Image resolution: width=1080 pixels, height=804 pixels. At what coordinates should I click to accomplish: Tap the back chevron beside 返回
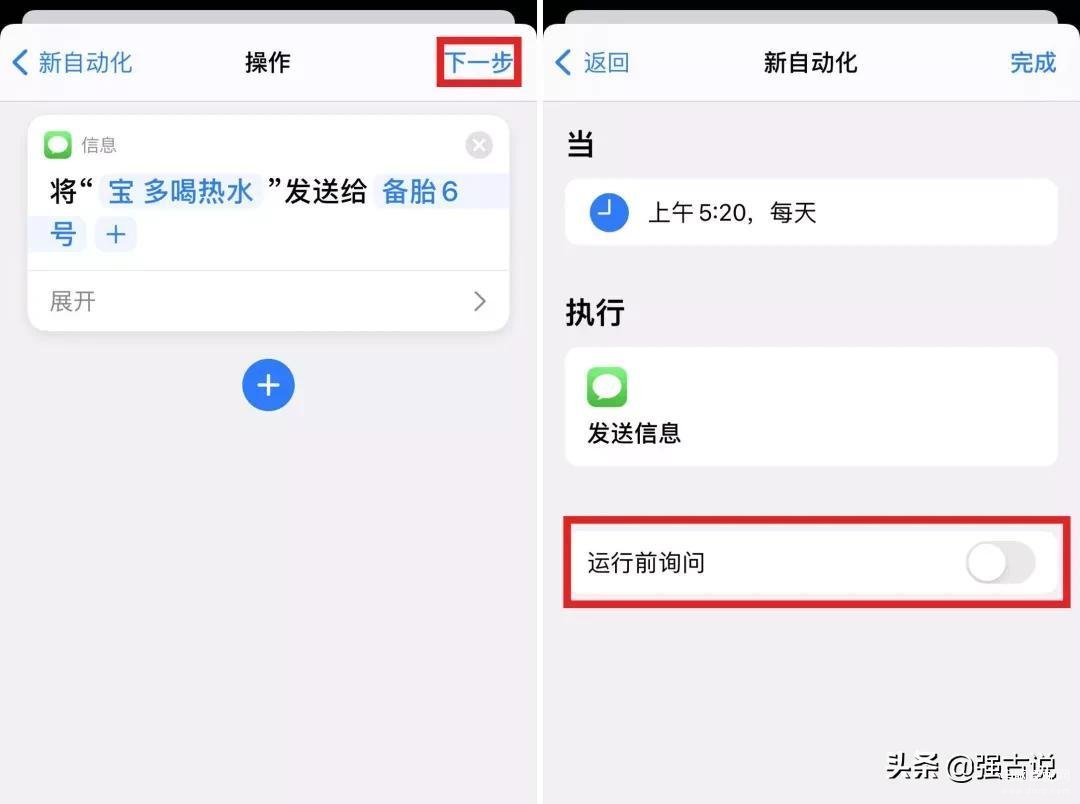click(563, 62)
